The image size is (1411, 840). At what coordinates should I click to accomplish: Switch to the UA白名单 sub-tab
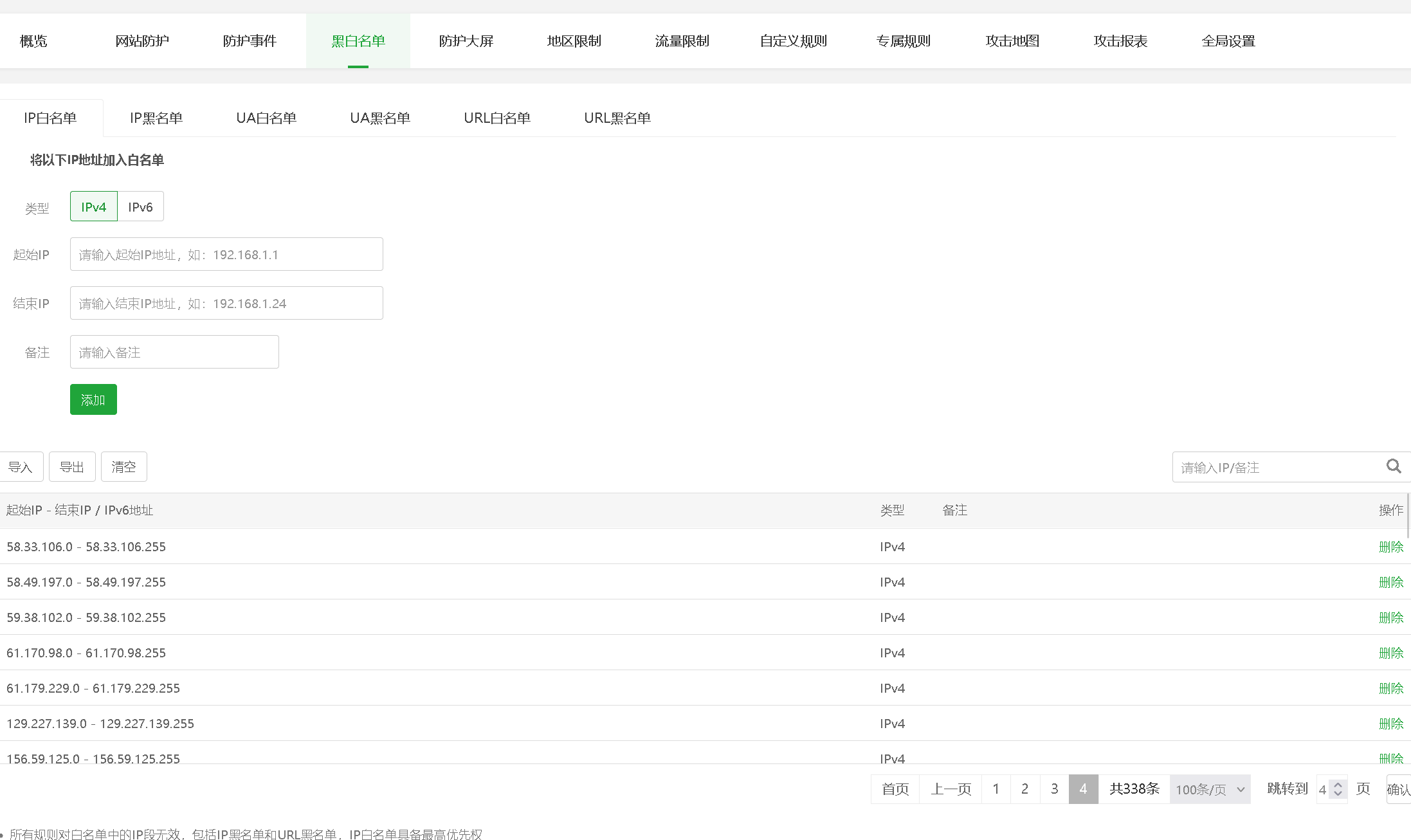[x=266, y=118]
